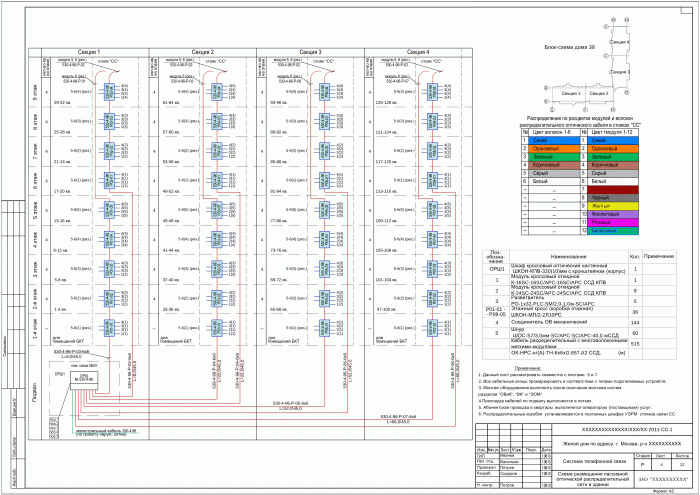The image size is (700, 495).
Task: Click 'Секция 4' in the block diagram
Action: tap(619, 42)
